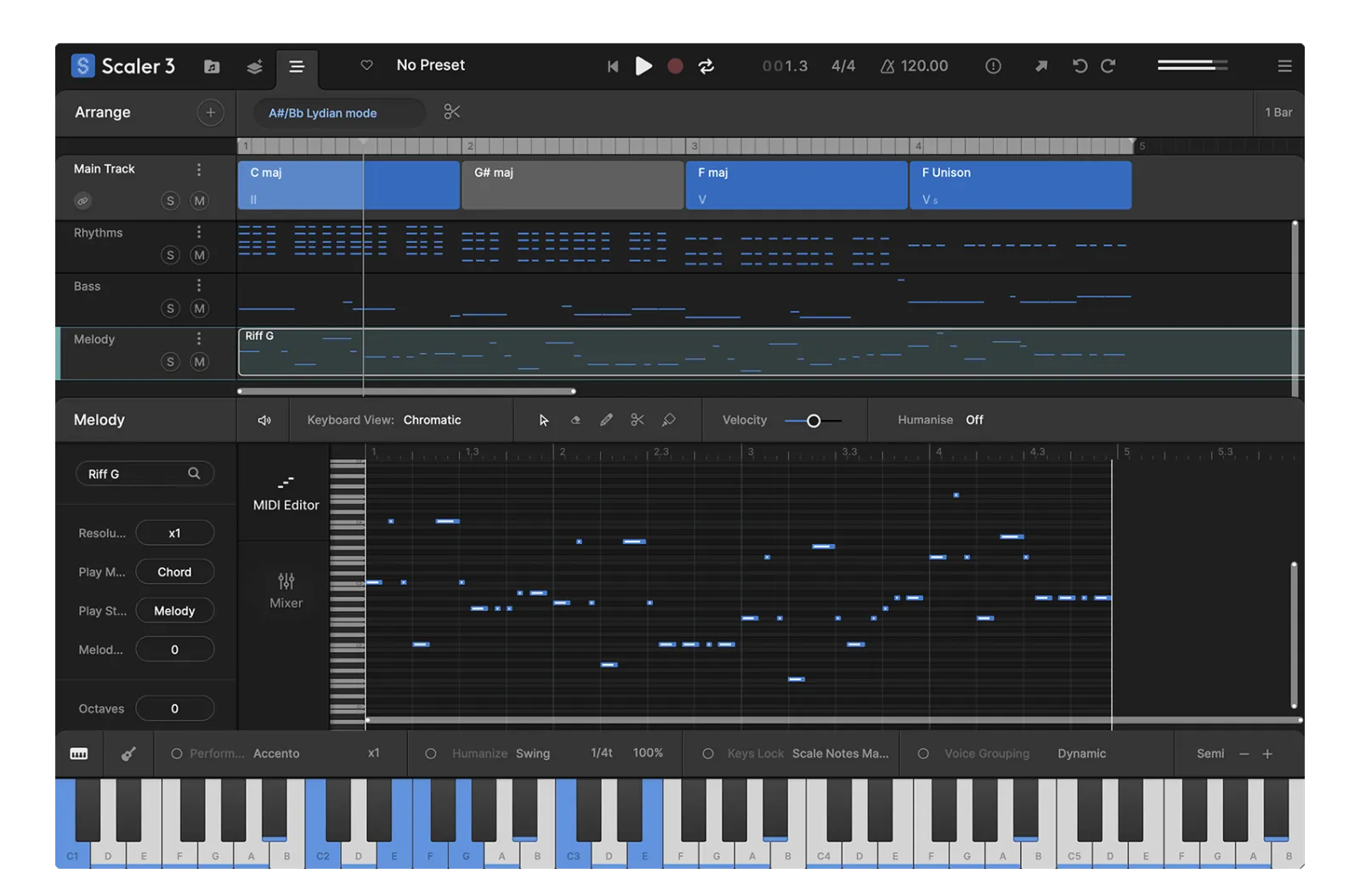Screen dimensions: 1360x896
Task: Open the MIDI Editor tab
Action: point(286,493)
